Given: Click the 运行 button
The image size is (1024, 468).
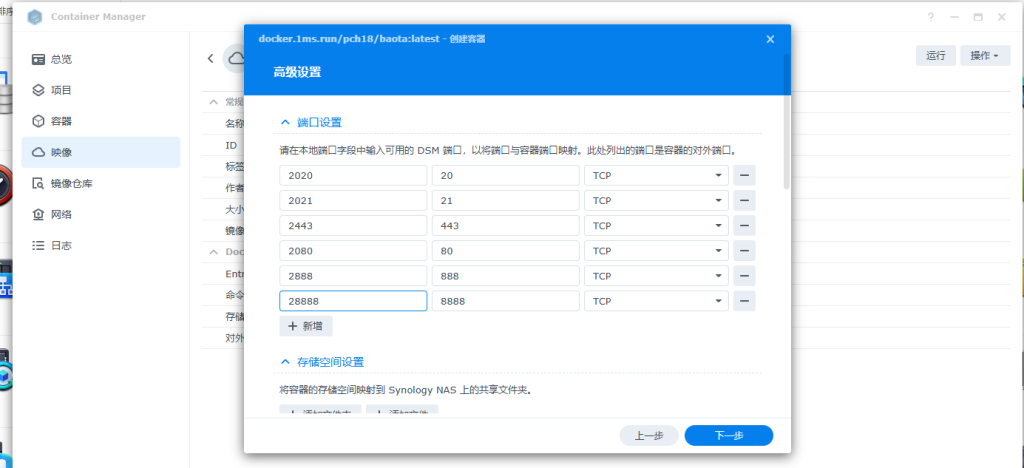Looking at the screenshot, I should click(936, 55).
